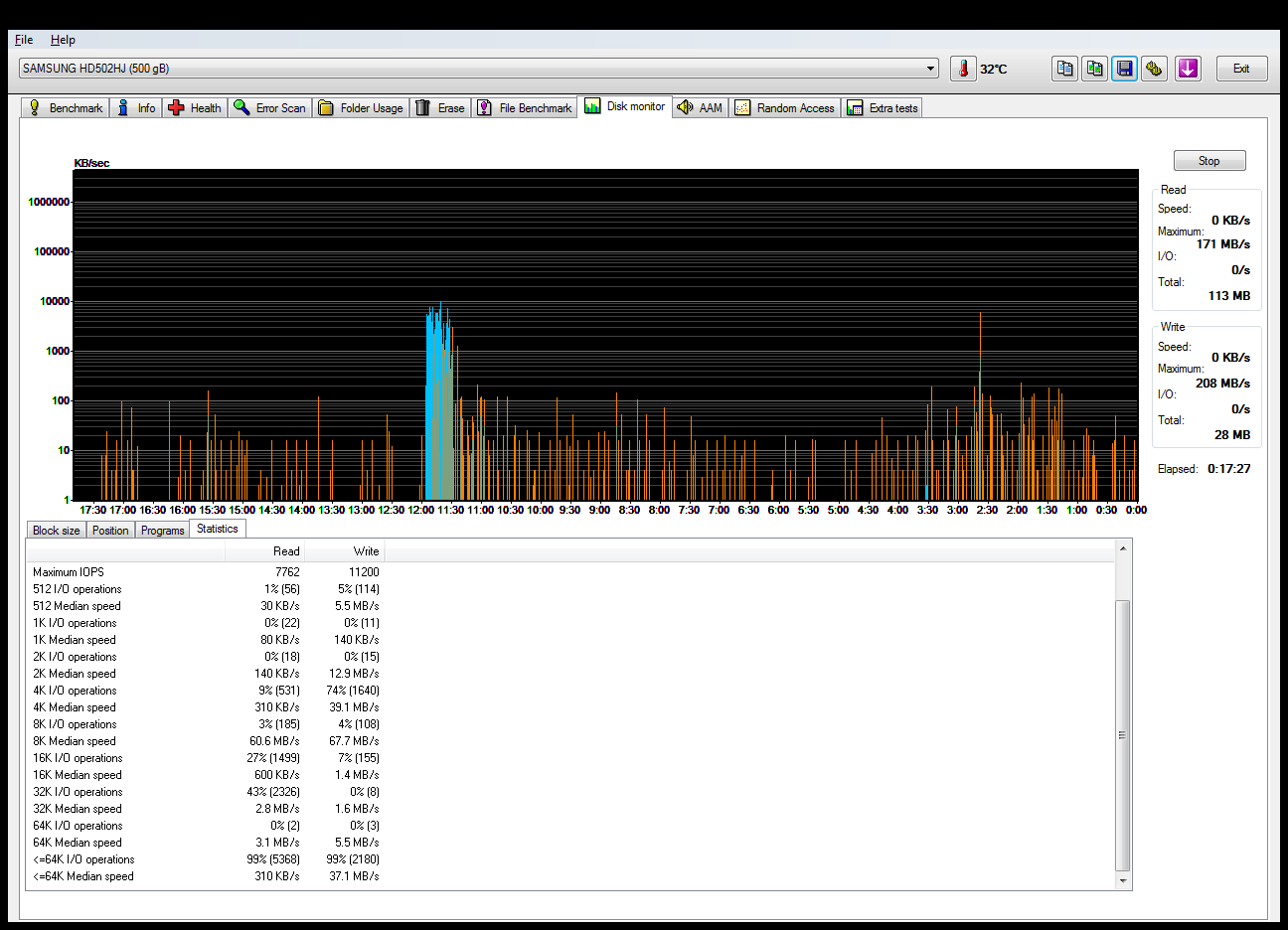Select the Disk monitor tab
Image resolution: width=1288 pixels, height=930 pixels.
coord(624,106)
